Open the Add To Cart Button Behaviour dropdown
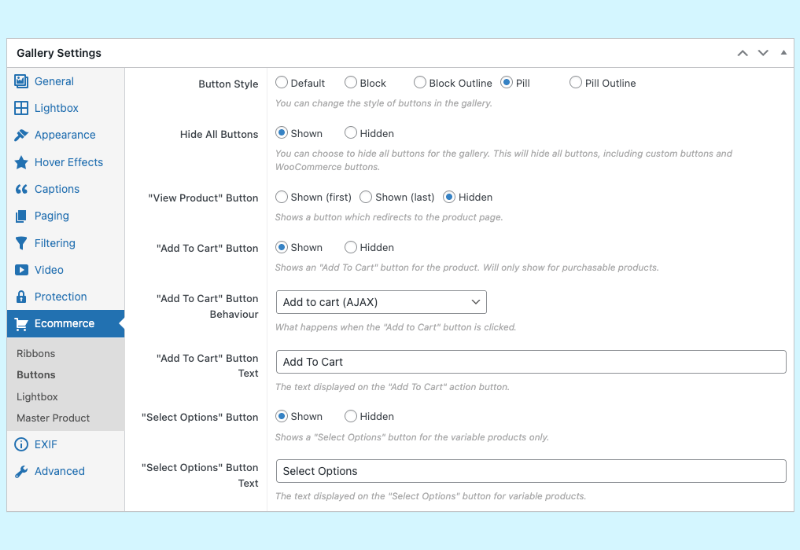Image resolution: width=800 pixels, height=550 pixels. point(380,302)
